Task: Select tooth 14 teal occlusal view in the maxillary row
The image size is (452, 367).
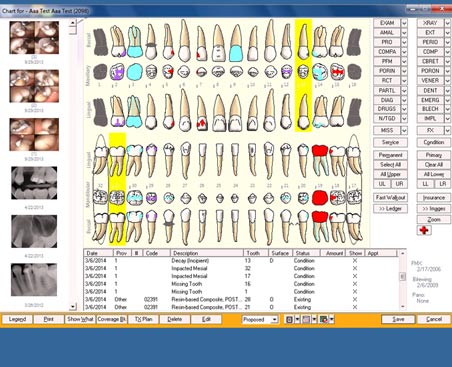Action: click(x=320, y=71)
